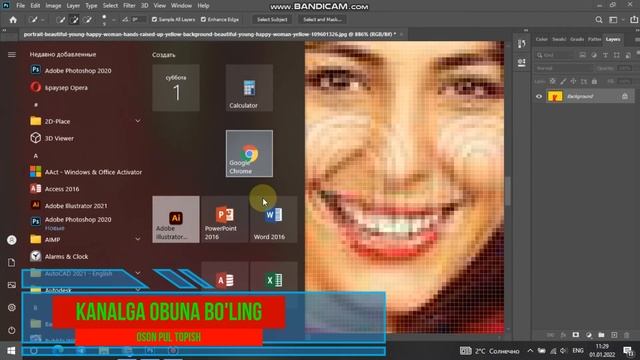Toggle Enhance Edge checkbox
Viewport: 640px width, 360px height.
[203, 20]
